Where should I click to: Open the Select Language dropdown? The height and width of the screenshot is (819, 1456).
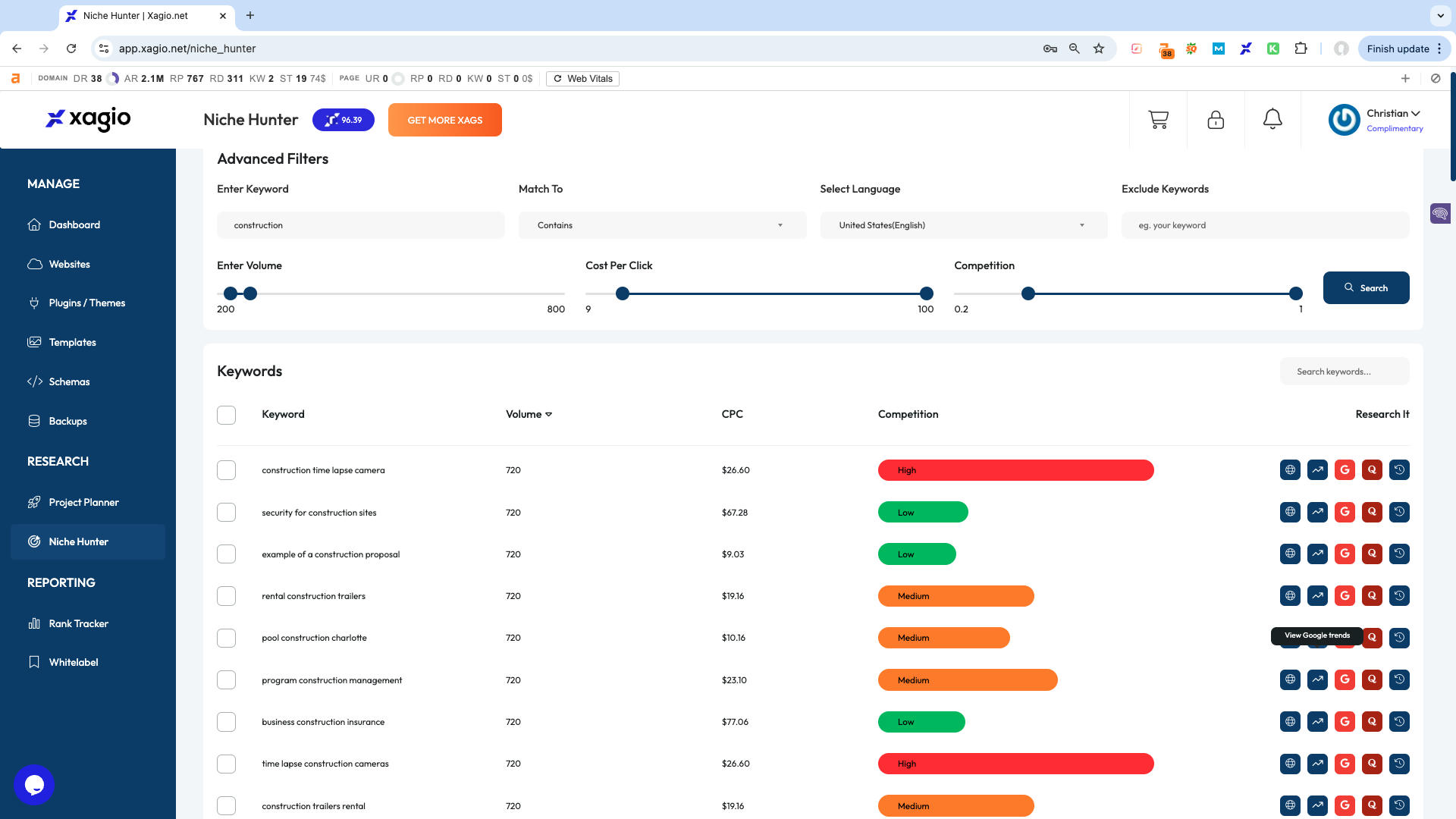(x=963, y=225)
